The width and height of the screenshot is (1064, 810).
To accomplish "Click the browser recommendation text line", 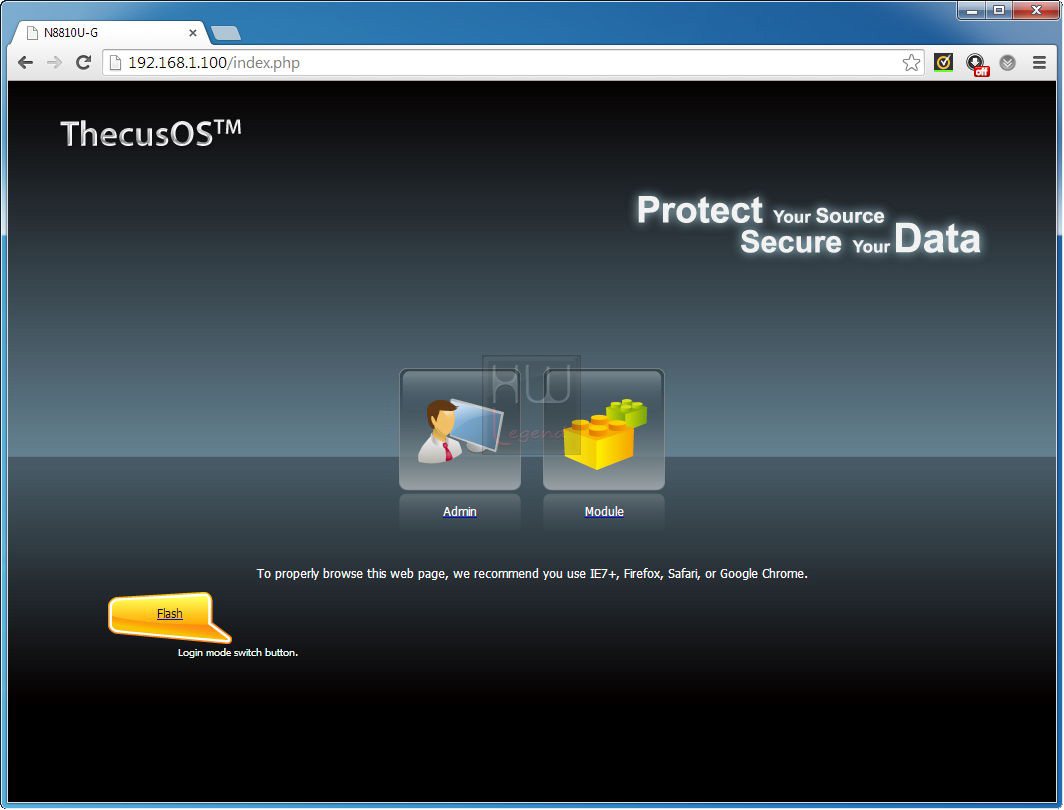I will coord(532,574).
